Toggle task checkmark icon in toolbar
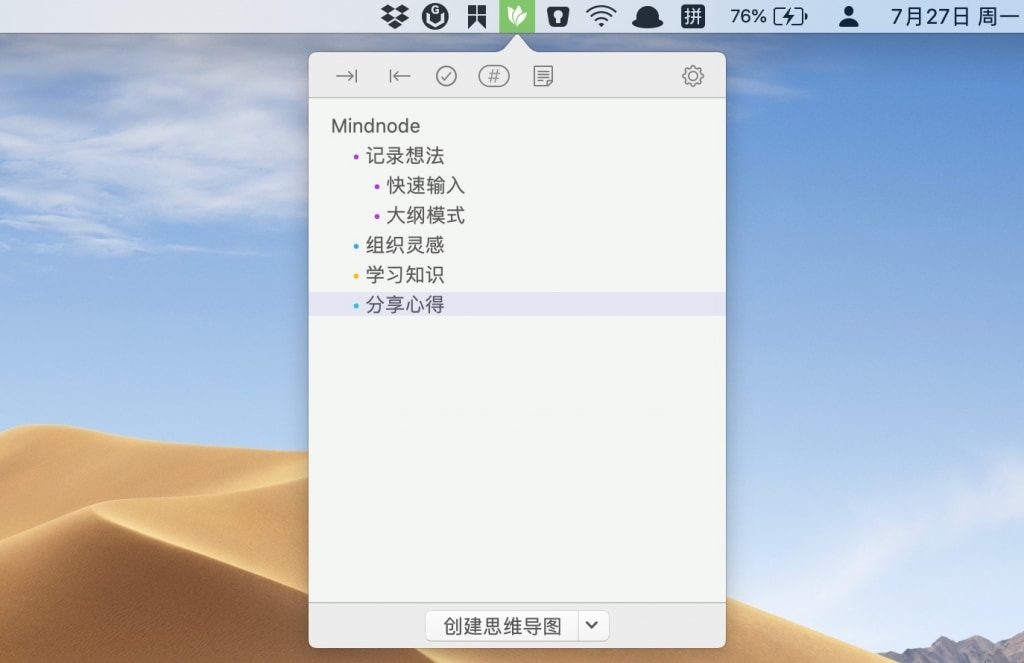 point(446,76)
